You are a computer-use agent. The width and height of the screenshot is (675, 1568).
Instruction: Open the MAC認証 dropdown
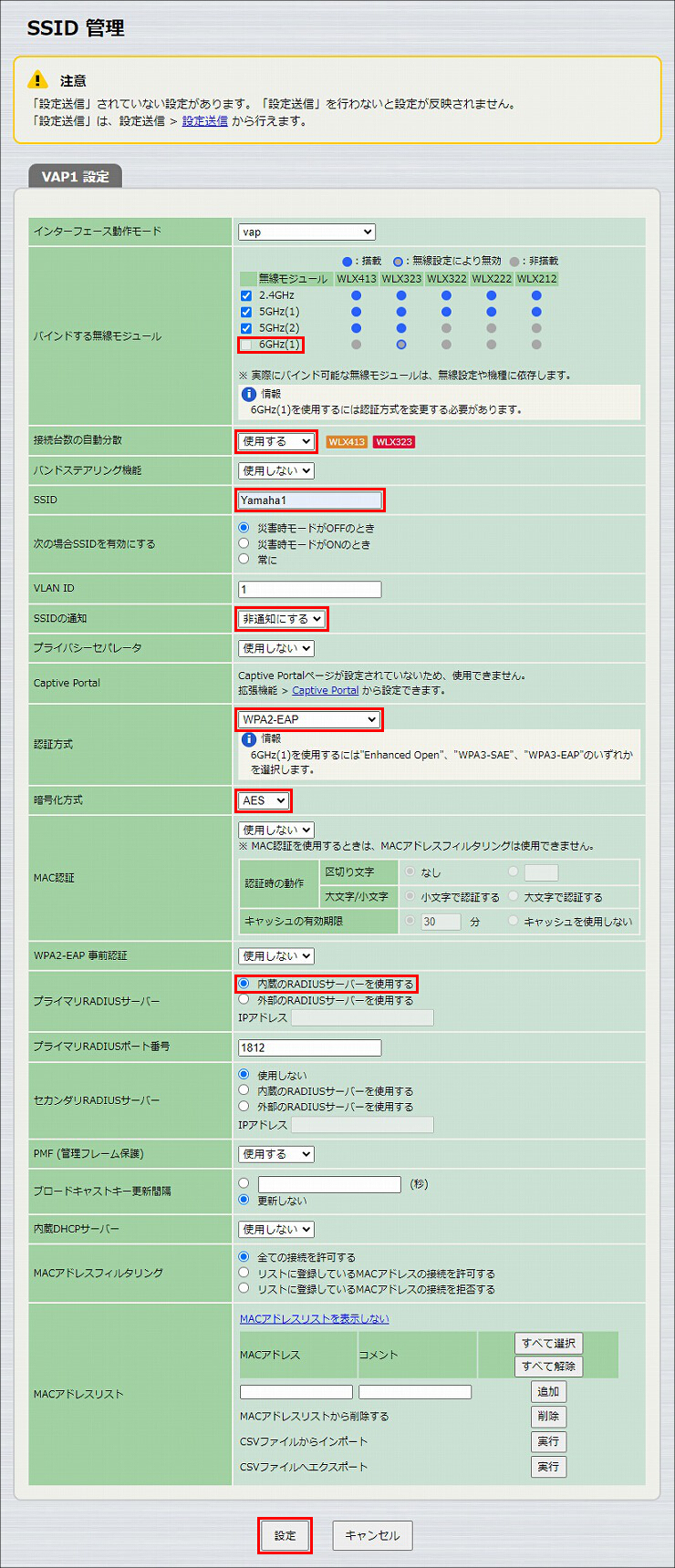coord(276,830)
